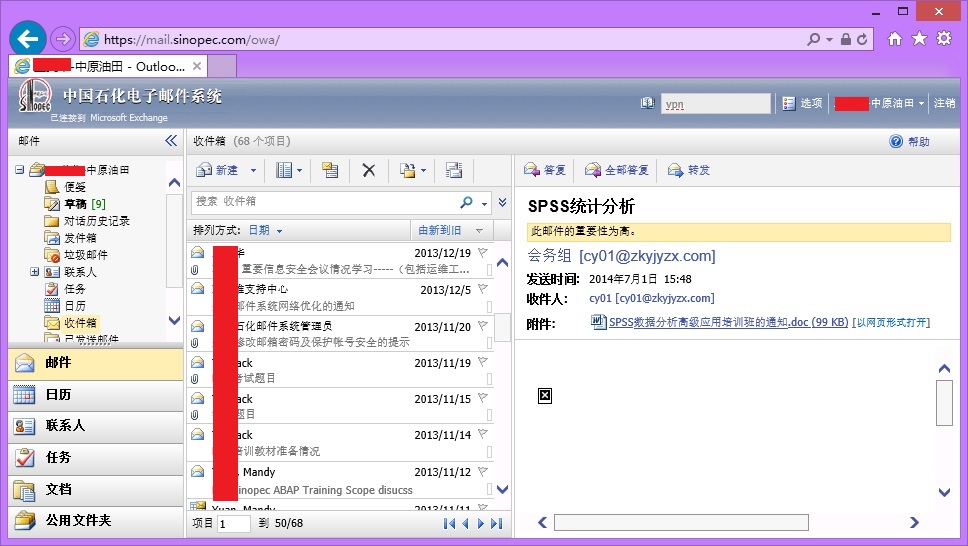Click the view layout toolbar icon
968x546 pixels.
tap(284, 170)
